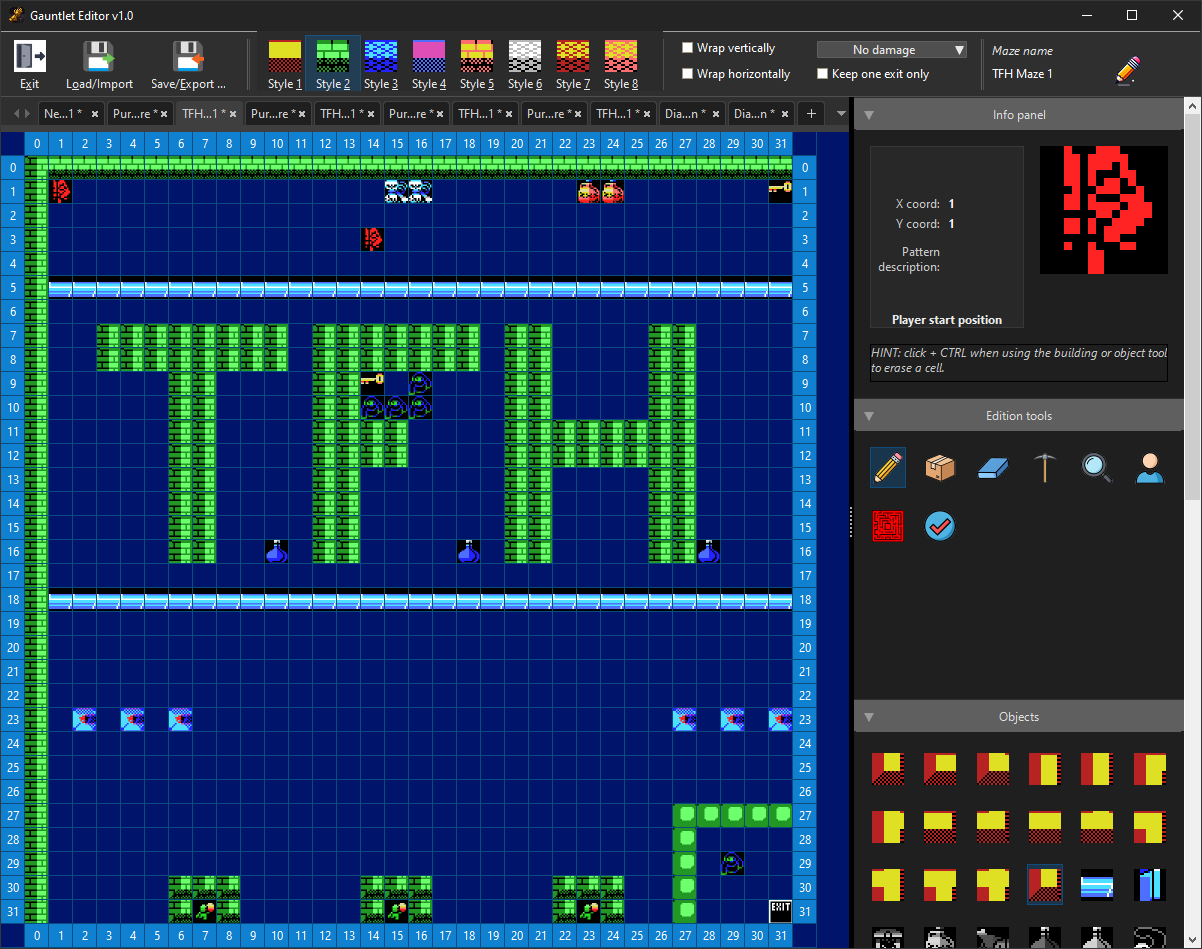Screen dimensions: 1202x949
Task: Click the green ghost at column 29 row 29
Action: coord(733,863)
